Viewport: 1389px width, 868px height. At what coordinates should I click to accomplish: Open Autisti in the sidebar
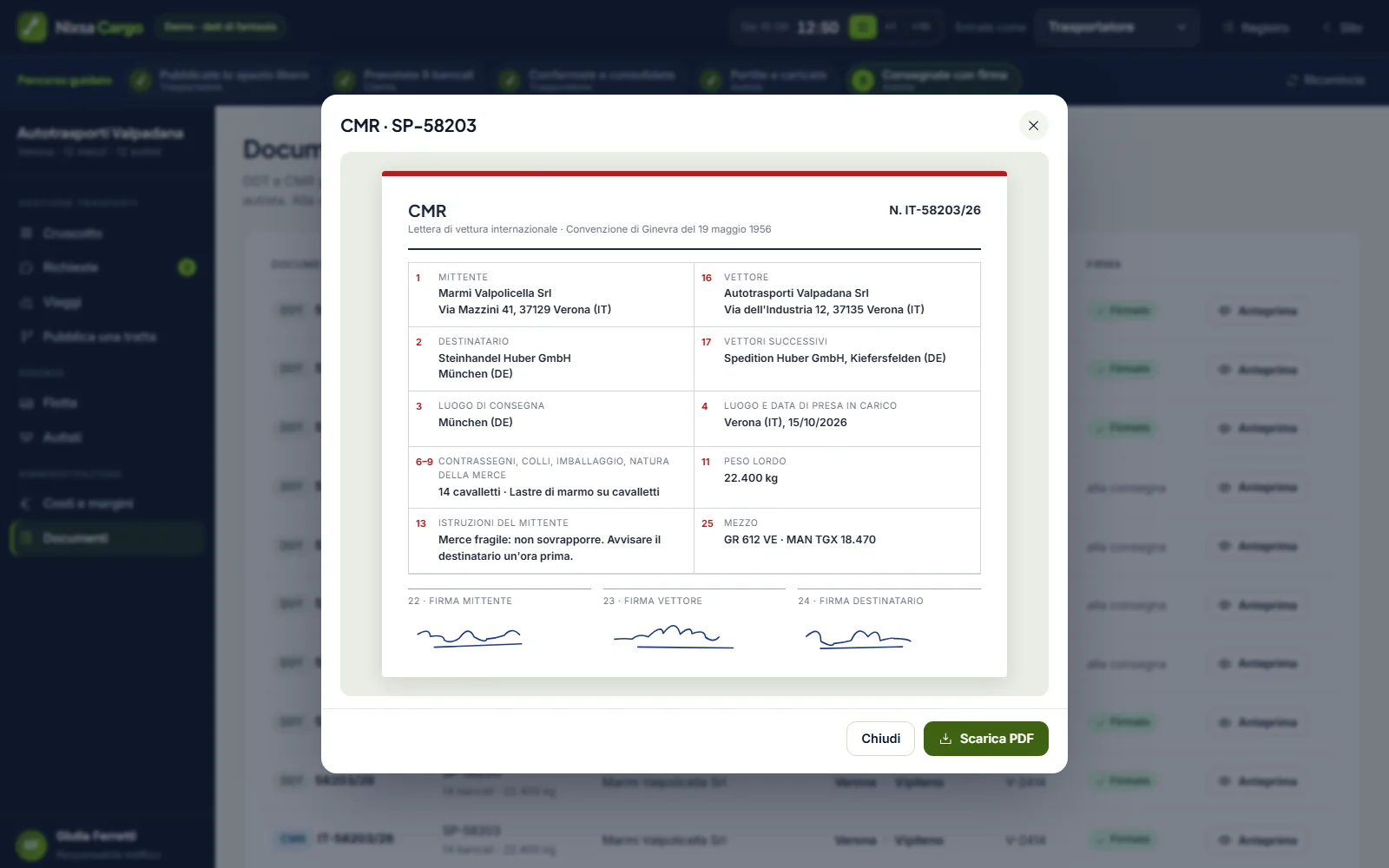(x=108, y=437)
